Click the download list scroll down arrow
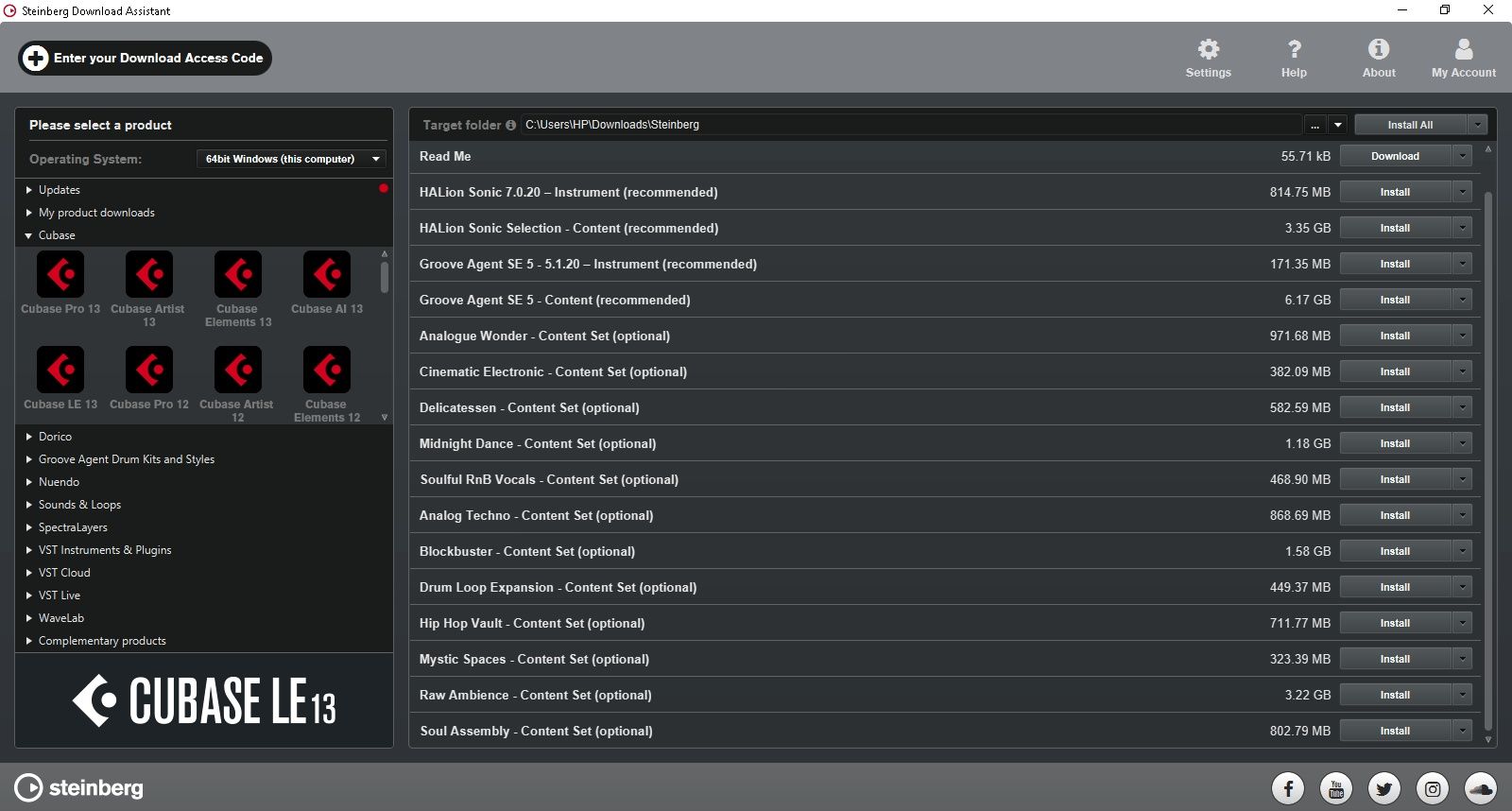 pos(1488,739)
